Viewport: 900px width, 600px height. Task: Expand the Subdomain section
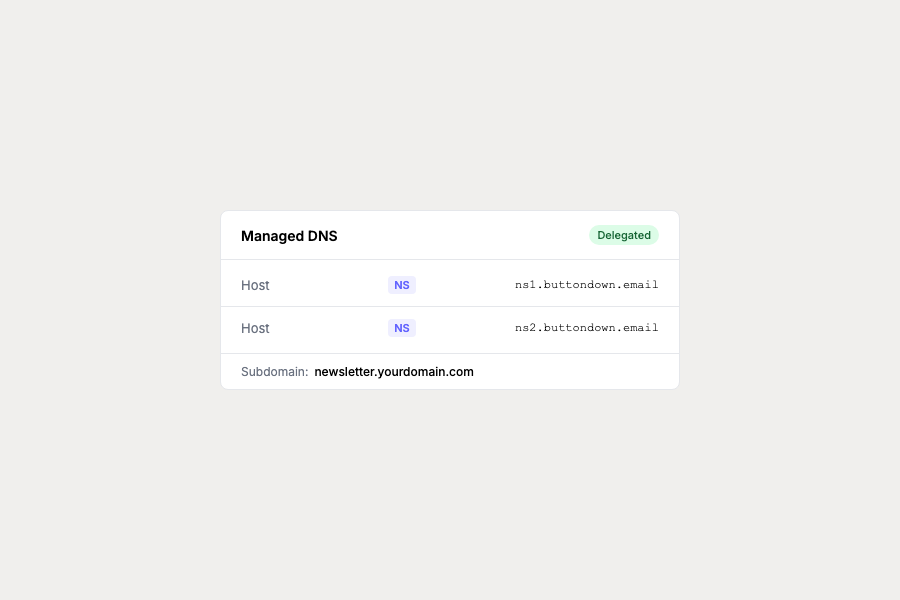[450, 371]
